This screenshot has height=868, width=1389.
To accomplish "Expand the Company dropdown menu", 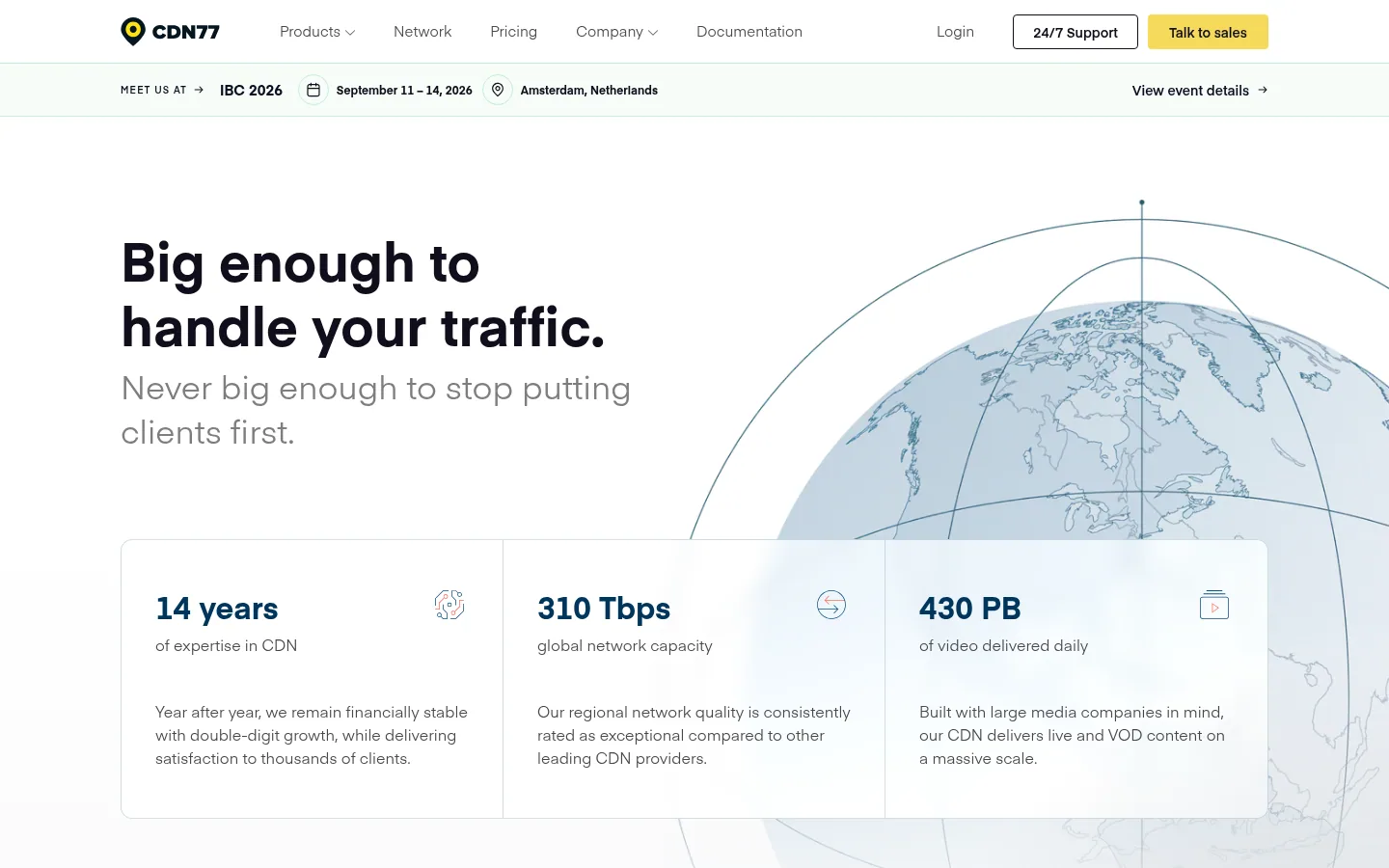I will click(x=617, y=32).
